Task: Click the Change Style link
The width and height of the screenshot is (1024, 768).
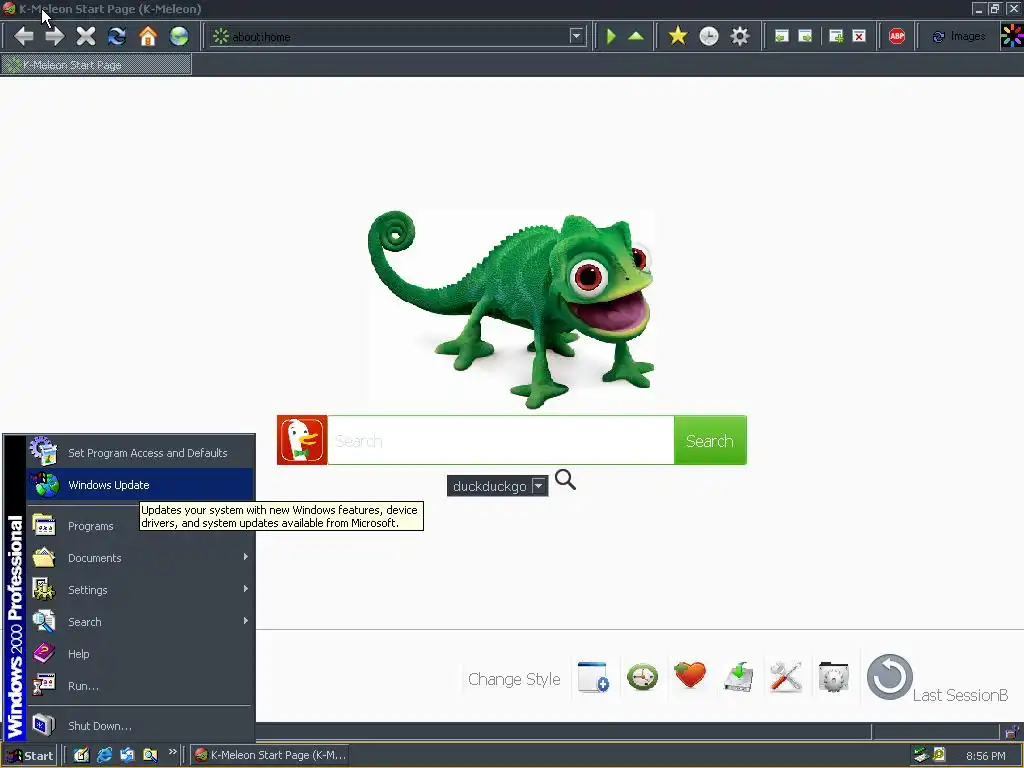Action: pyautogui.click(x=514, y=679)
